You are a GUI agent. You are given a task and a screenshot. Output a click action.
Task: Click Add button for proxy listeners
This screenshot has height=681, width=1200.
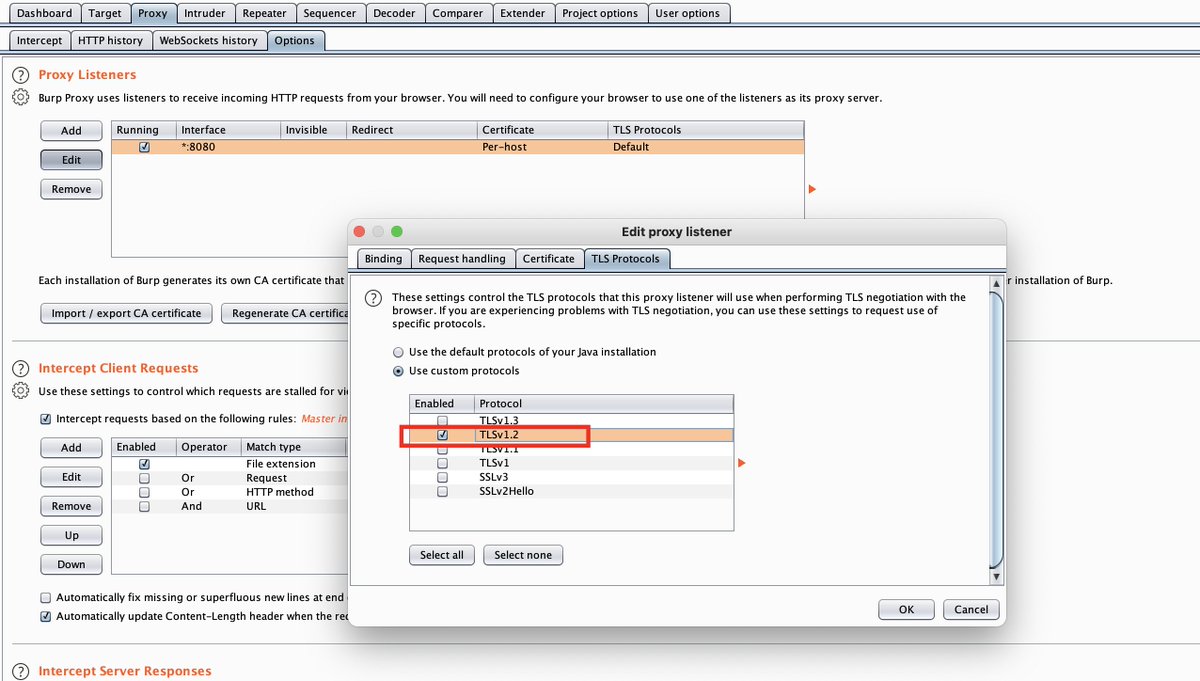pos(71,131)
